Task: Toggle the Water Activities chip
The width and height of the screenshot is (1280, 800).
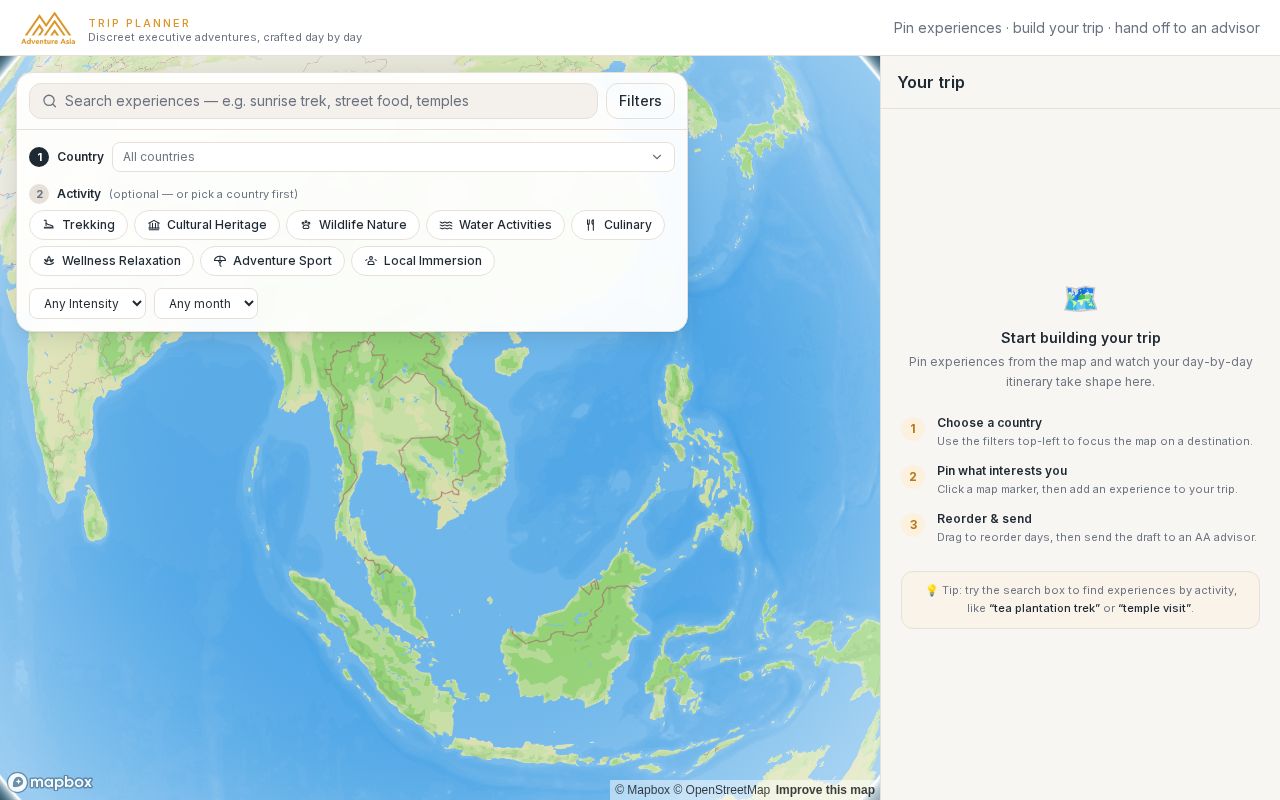Action: coord(495,225)
